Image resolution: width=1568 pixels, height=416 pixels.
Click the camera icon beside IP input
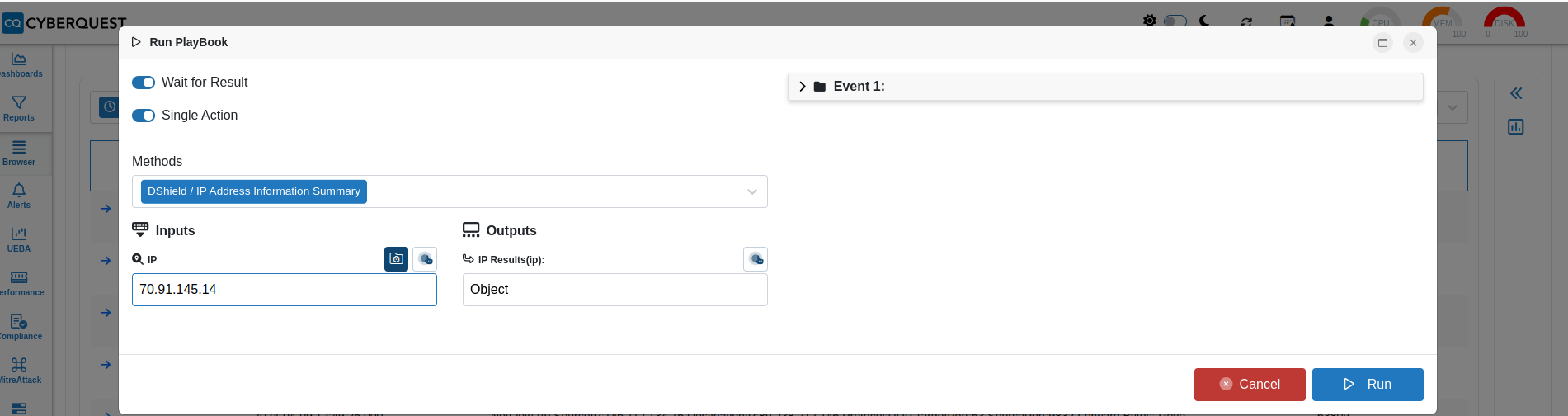click(396, 259)
